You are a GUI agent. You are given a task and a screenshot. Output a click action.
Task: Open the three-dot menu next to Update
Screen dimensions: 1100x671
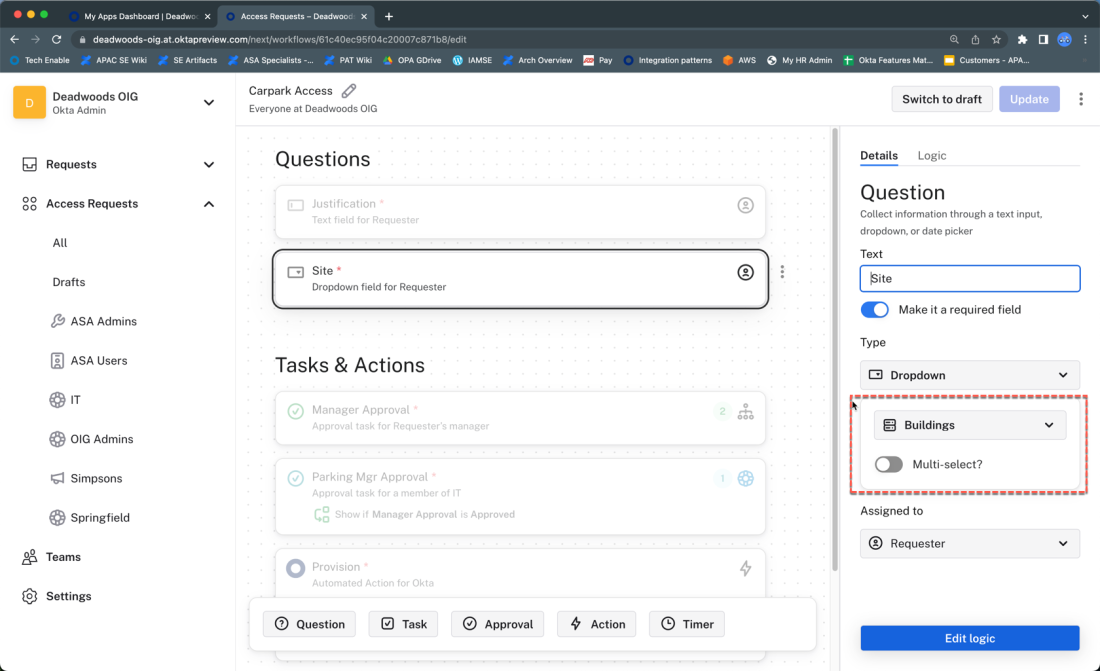[1080, 99]
